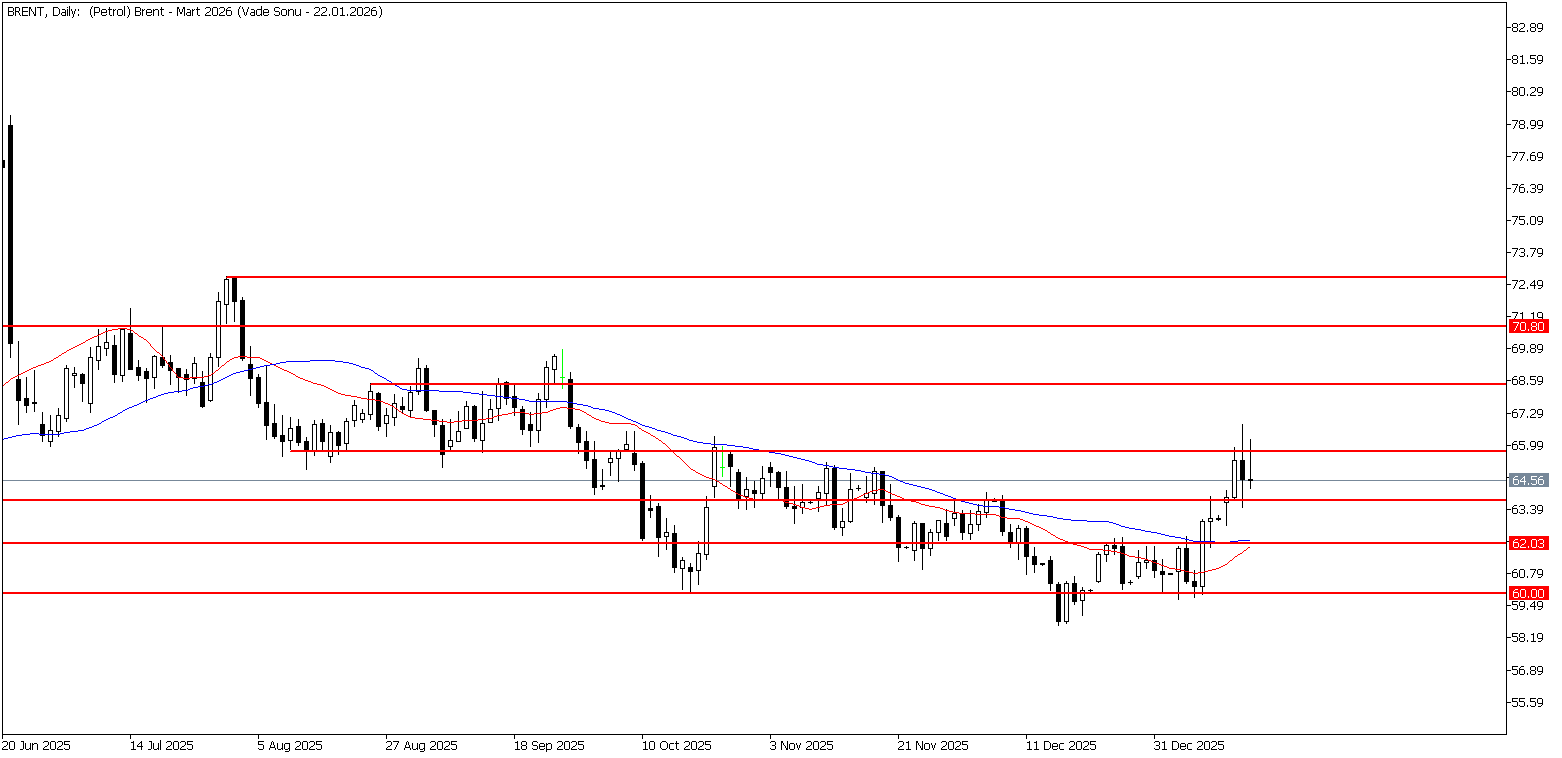The width and height of the screenshot is (1562, 758).
Task: Click the 56.89 price axis label
Action: pos(1529,669)
